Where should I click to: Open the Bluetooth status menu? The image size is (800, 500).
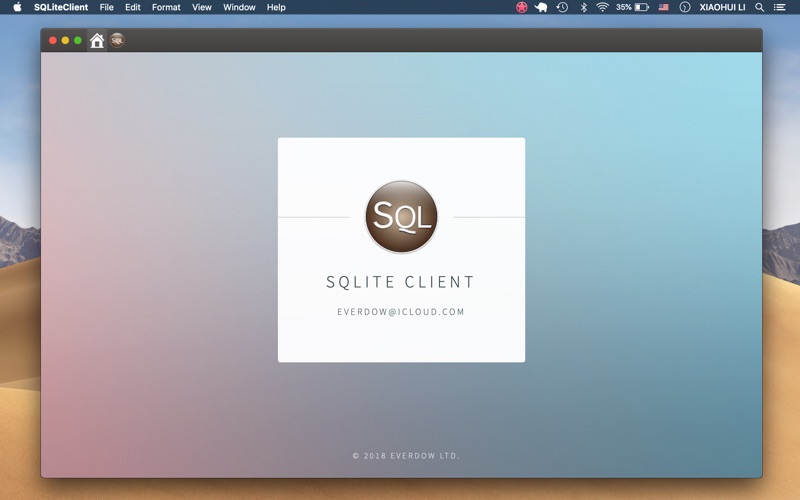point(584,7)
